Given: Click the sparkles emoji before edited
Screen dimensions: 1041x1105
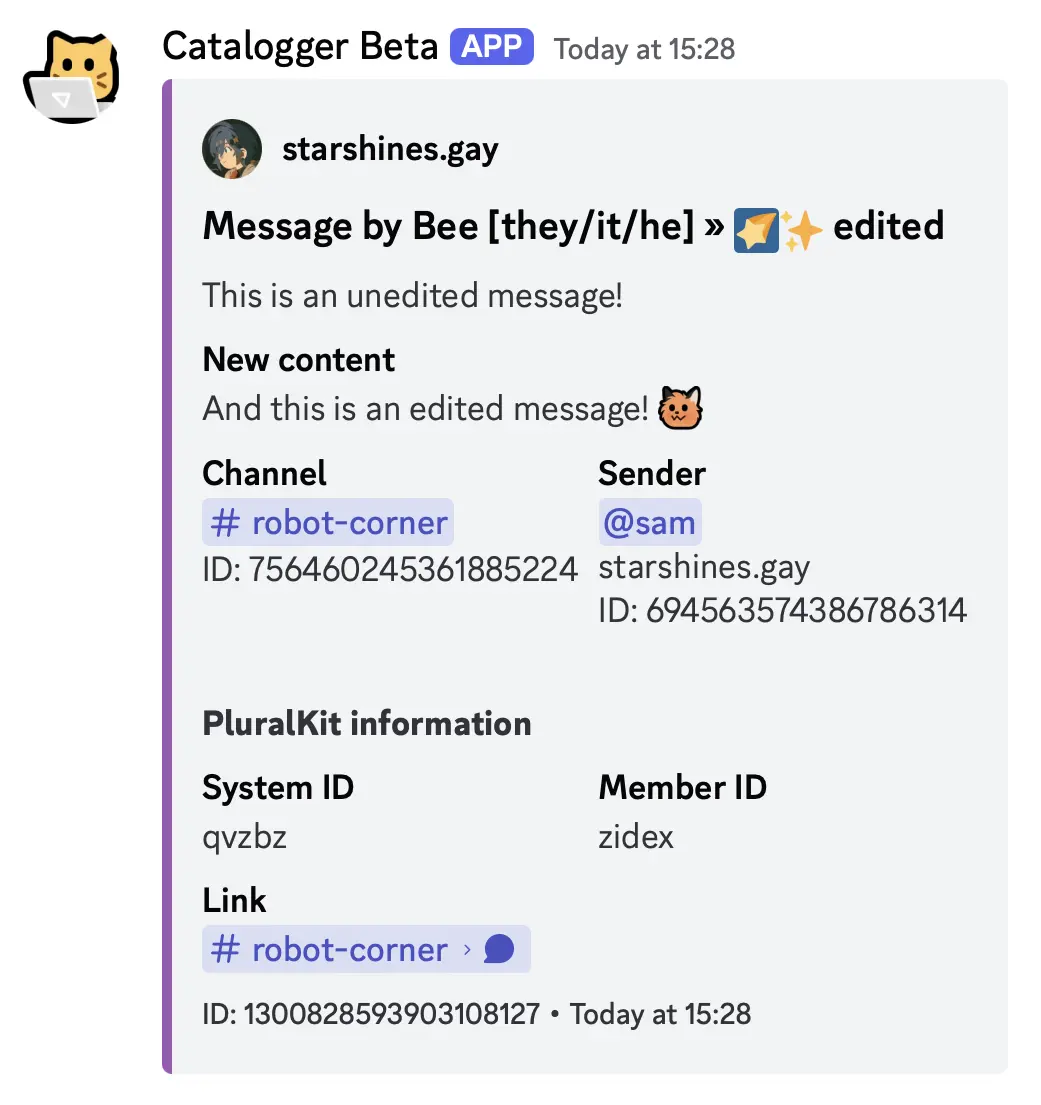Looking at the screenshot, I should coord(802,228).
